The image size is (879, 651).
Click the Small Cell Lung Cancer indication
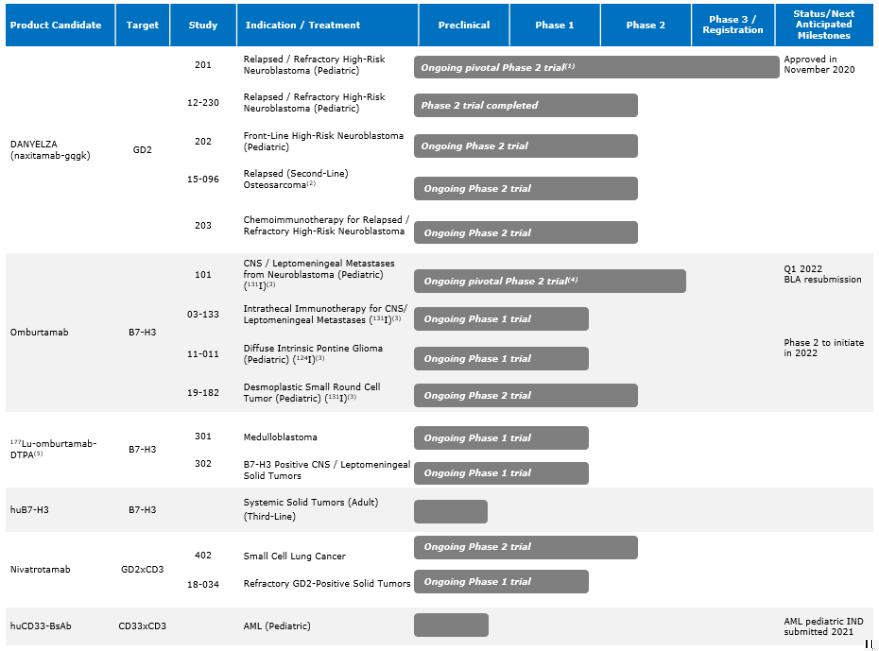[294, 556]
